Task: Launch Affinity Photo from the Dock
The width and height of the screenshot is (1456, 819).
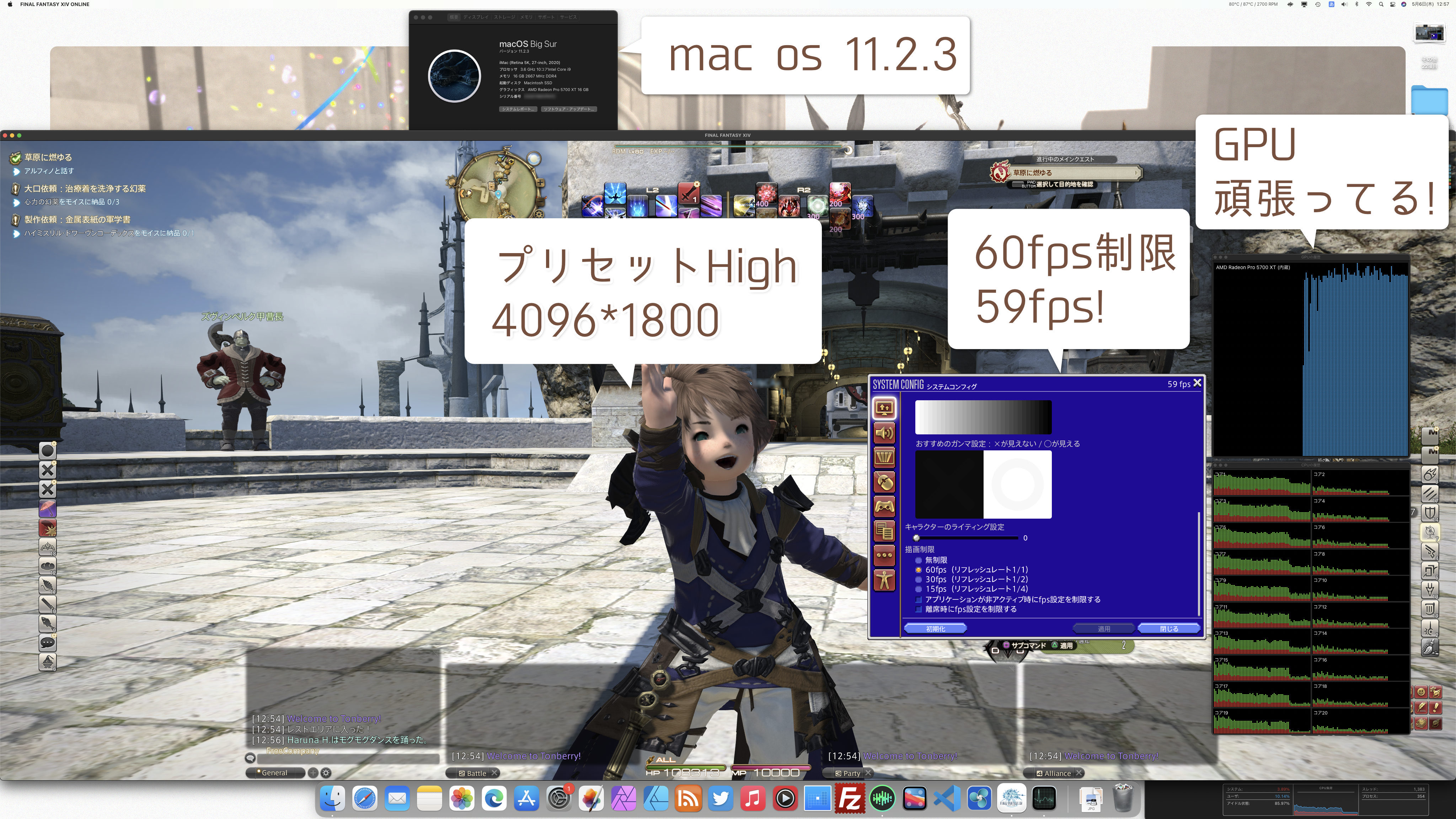Action: [623, 798]
